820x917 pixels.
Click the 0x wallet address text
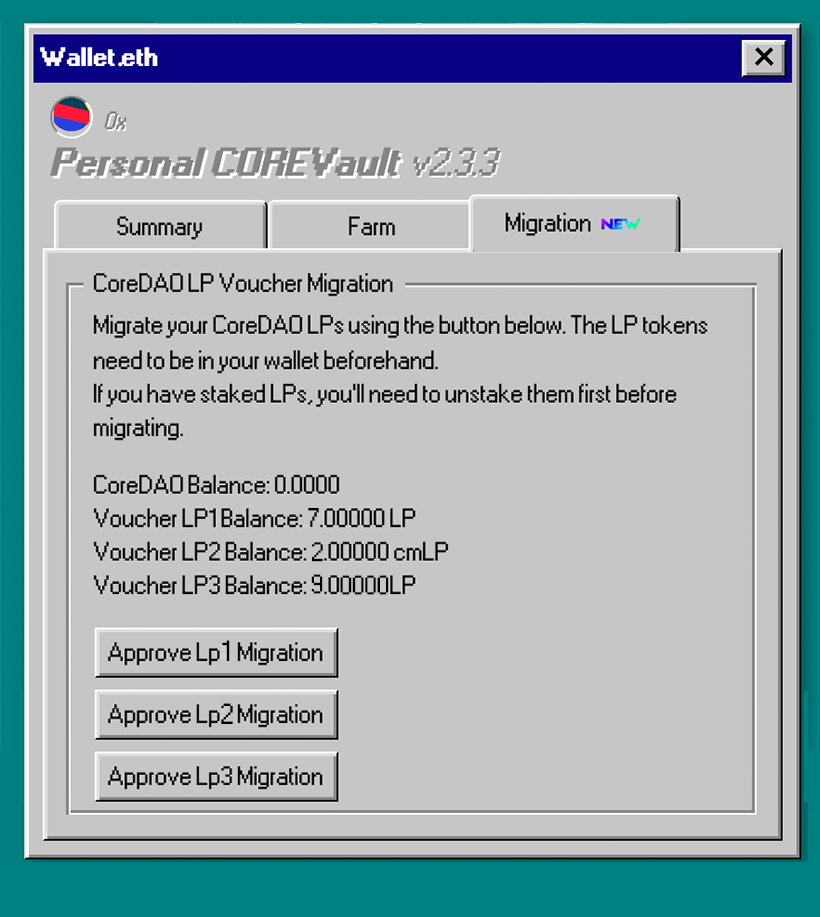(x=115, y=121)
